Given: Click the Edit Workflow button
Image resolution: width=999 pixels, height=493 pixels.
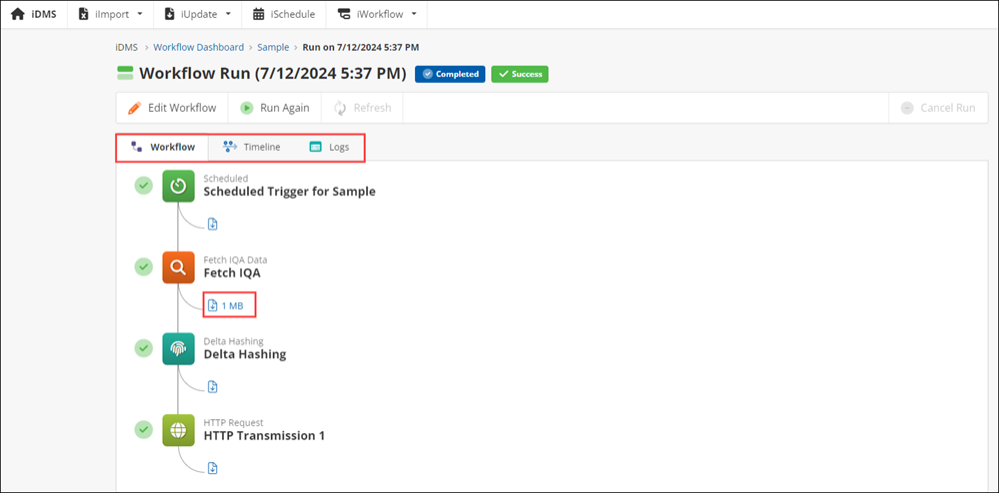Looking at the screenshot, I should (x=172, y=108).
